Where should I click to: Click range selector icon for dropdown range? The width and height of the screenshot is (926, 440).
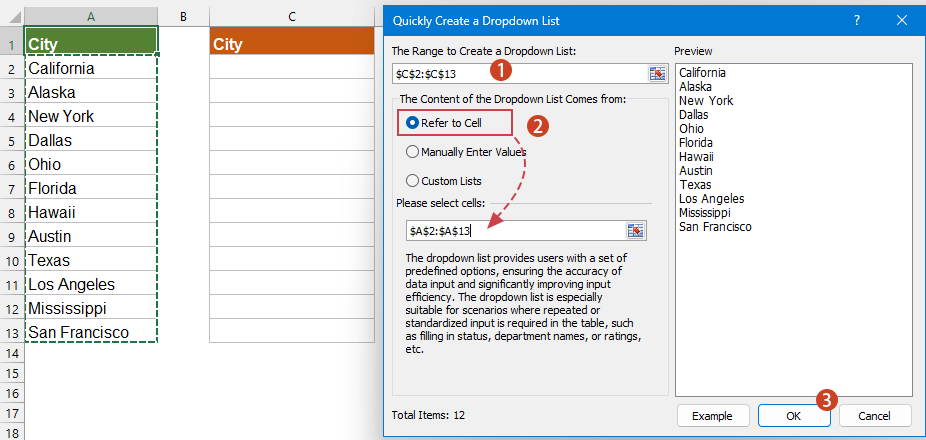(x=657, y=74)
